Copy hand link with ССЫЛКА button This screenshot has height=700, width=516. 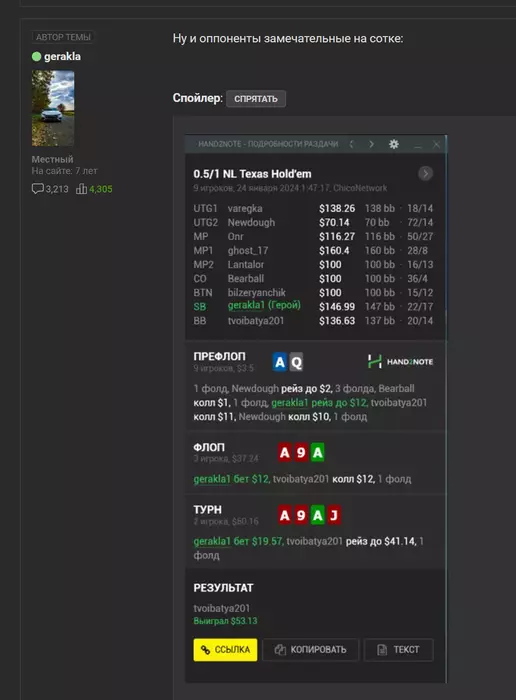coord(225,650)
